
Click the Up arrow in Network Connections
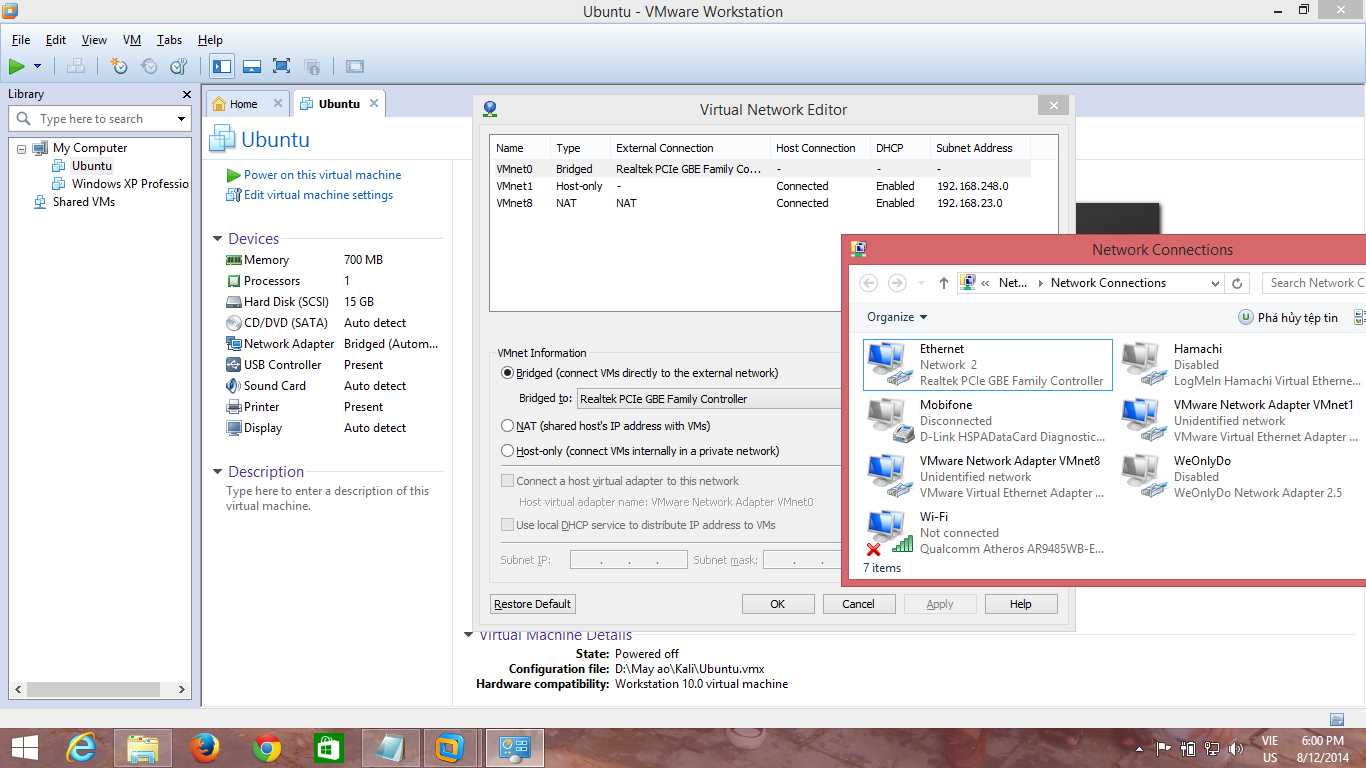pyautogui.click(x=943, y=283)
